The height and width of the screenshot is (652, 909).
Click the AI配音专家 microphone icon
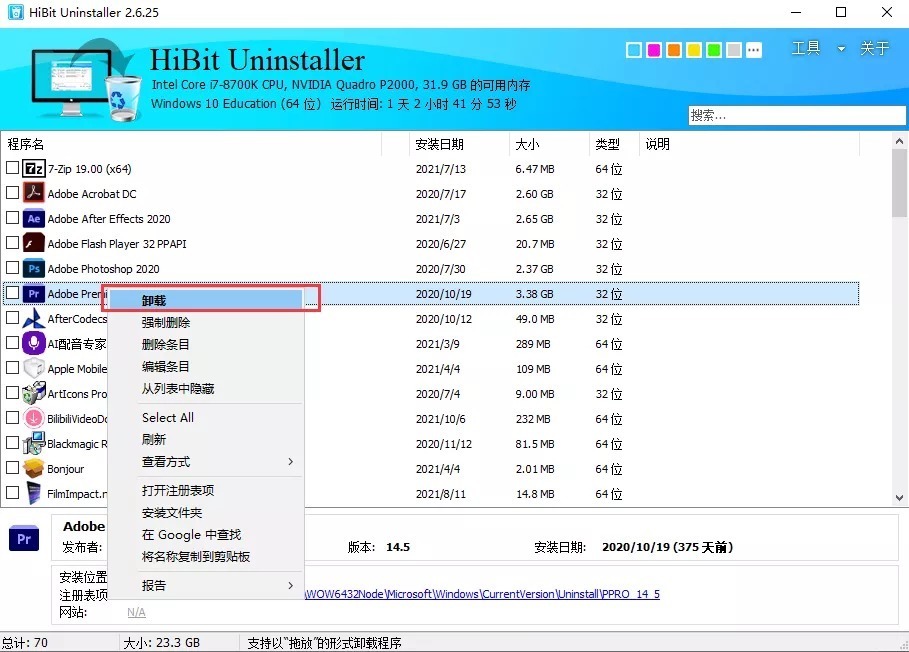34,344
